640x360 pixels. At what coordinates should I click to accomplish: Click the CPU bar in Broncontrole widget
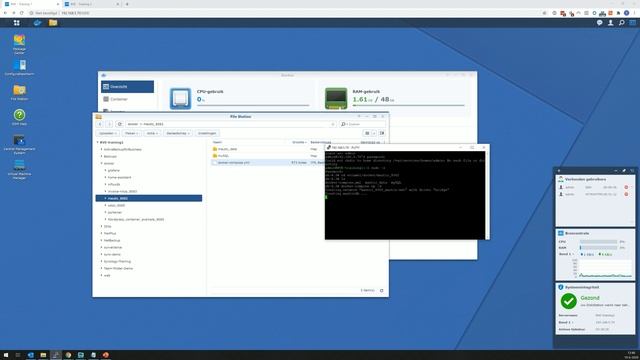[x=598, y=242]
